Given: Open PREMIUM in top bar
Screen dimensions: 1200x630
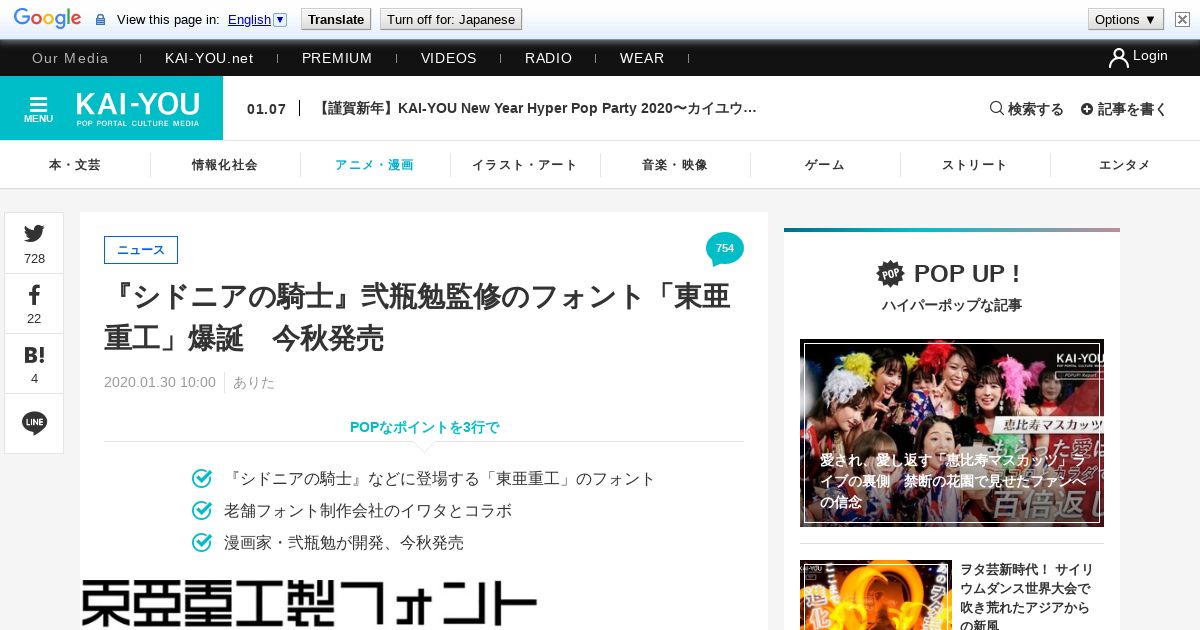Looking at the screenshot, I should 337,58.
